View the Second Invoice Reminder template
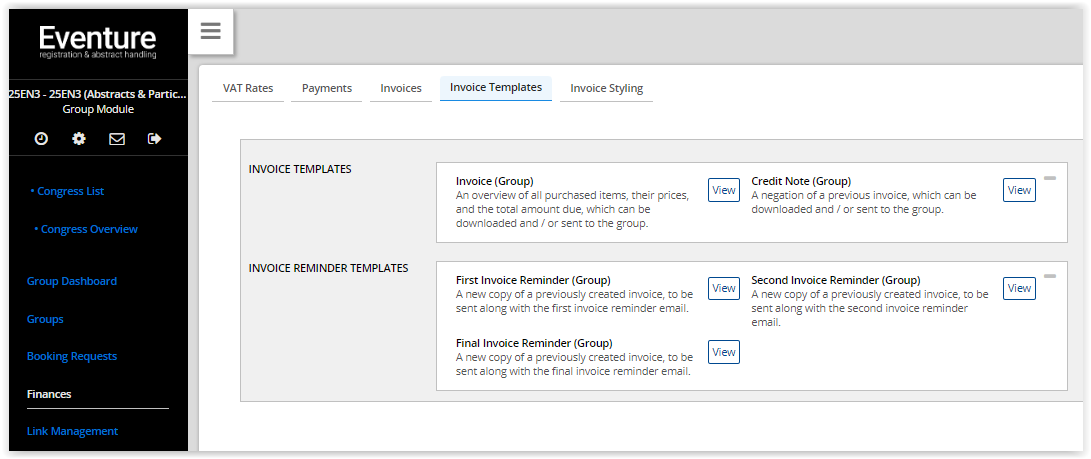The width and height of the screenshot is (1091, 459). coord(1019,288)
